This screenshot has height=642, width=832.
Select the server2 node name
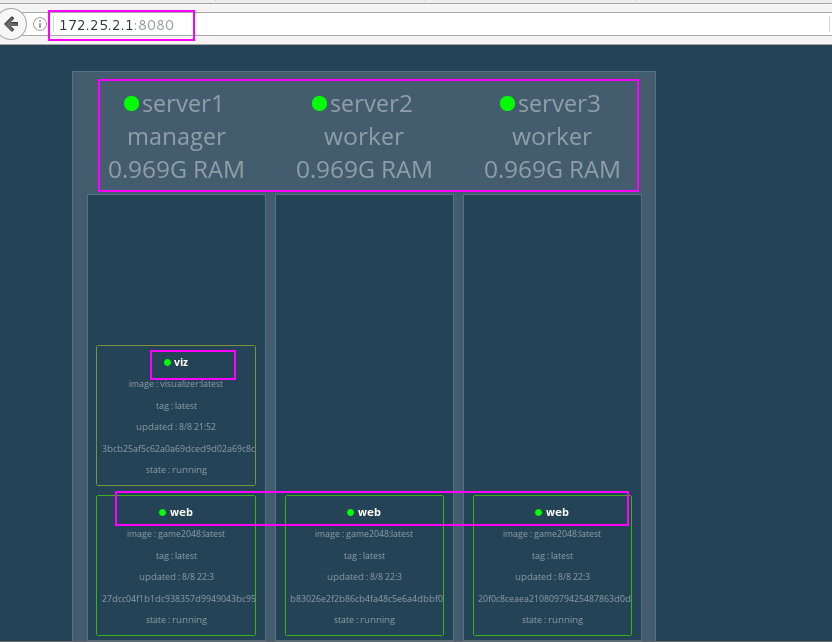(x=371, y=103)
